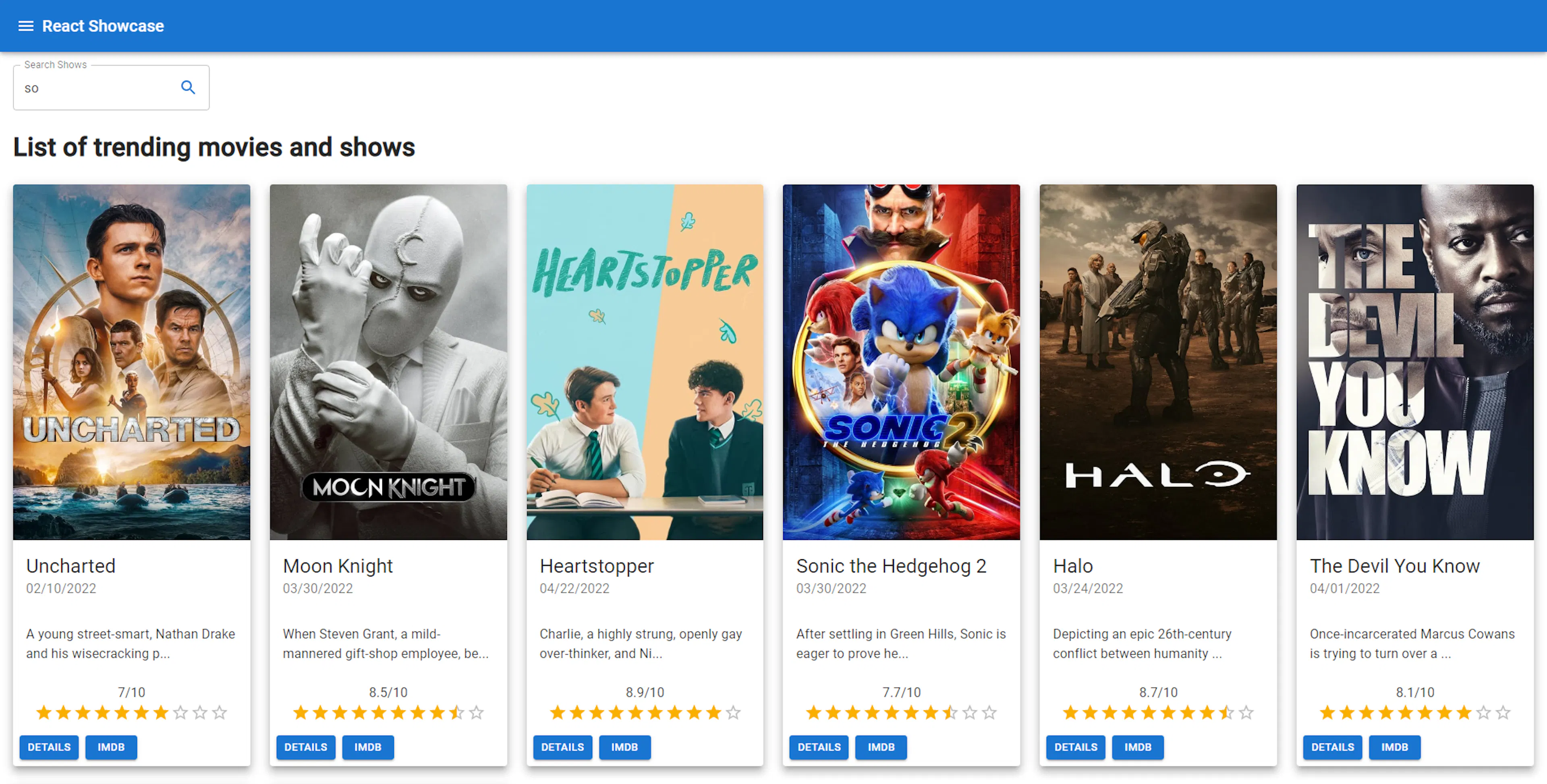The image size is (1547, 784).
Task: Open the navigation drawer menu
Action: point(25,26)
